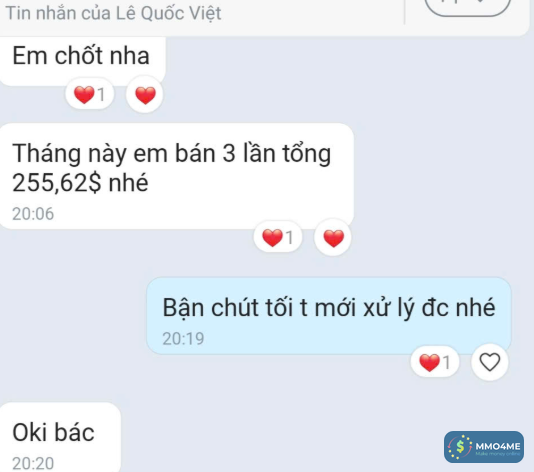534x472 pixels.
Task: Open the heart reaction count under the 255,62$ message
Action: click(x=278, y=237)
